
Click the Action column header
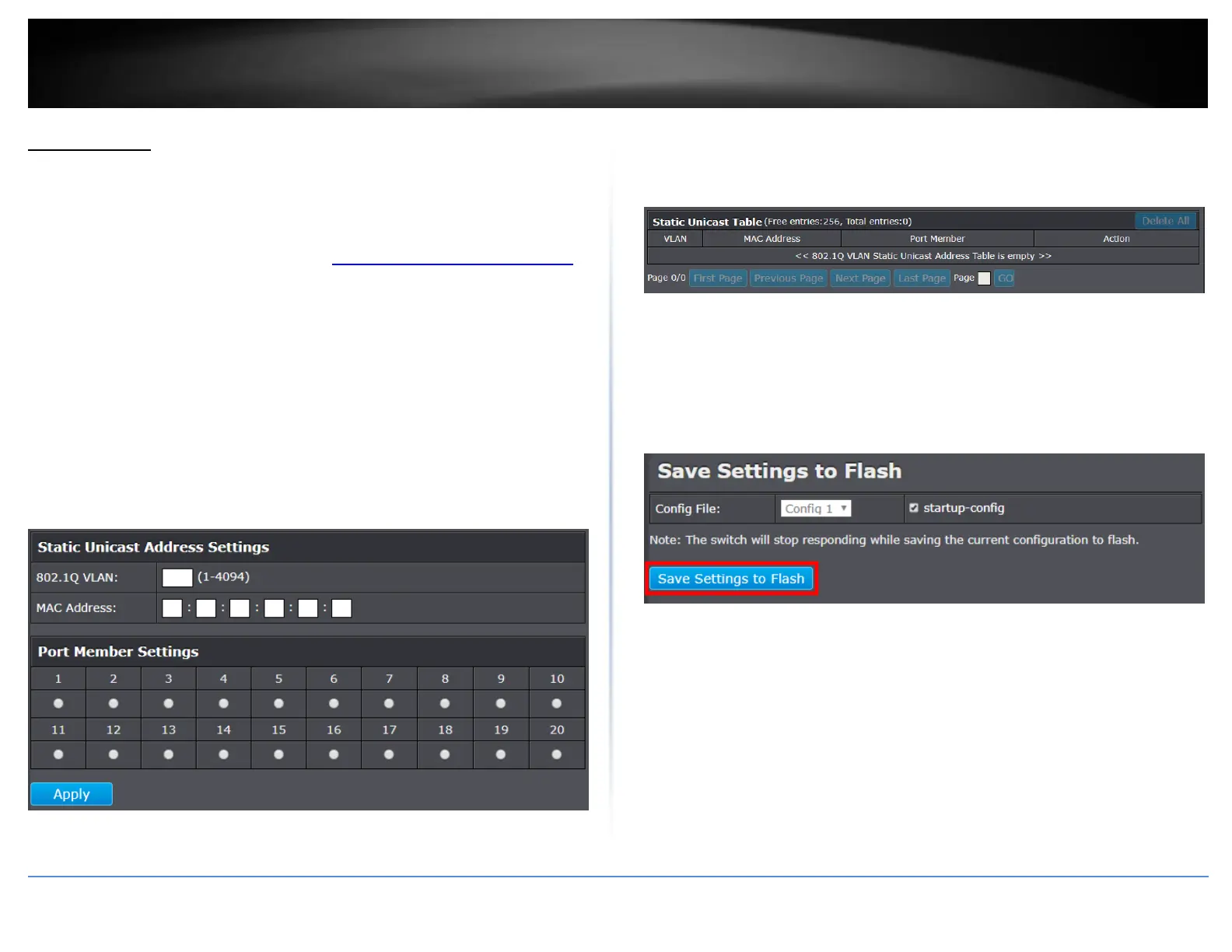point(1116,239)
